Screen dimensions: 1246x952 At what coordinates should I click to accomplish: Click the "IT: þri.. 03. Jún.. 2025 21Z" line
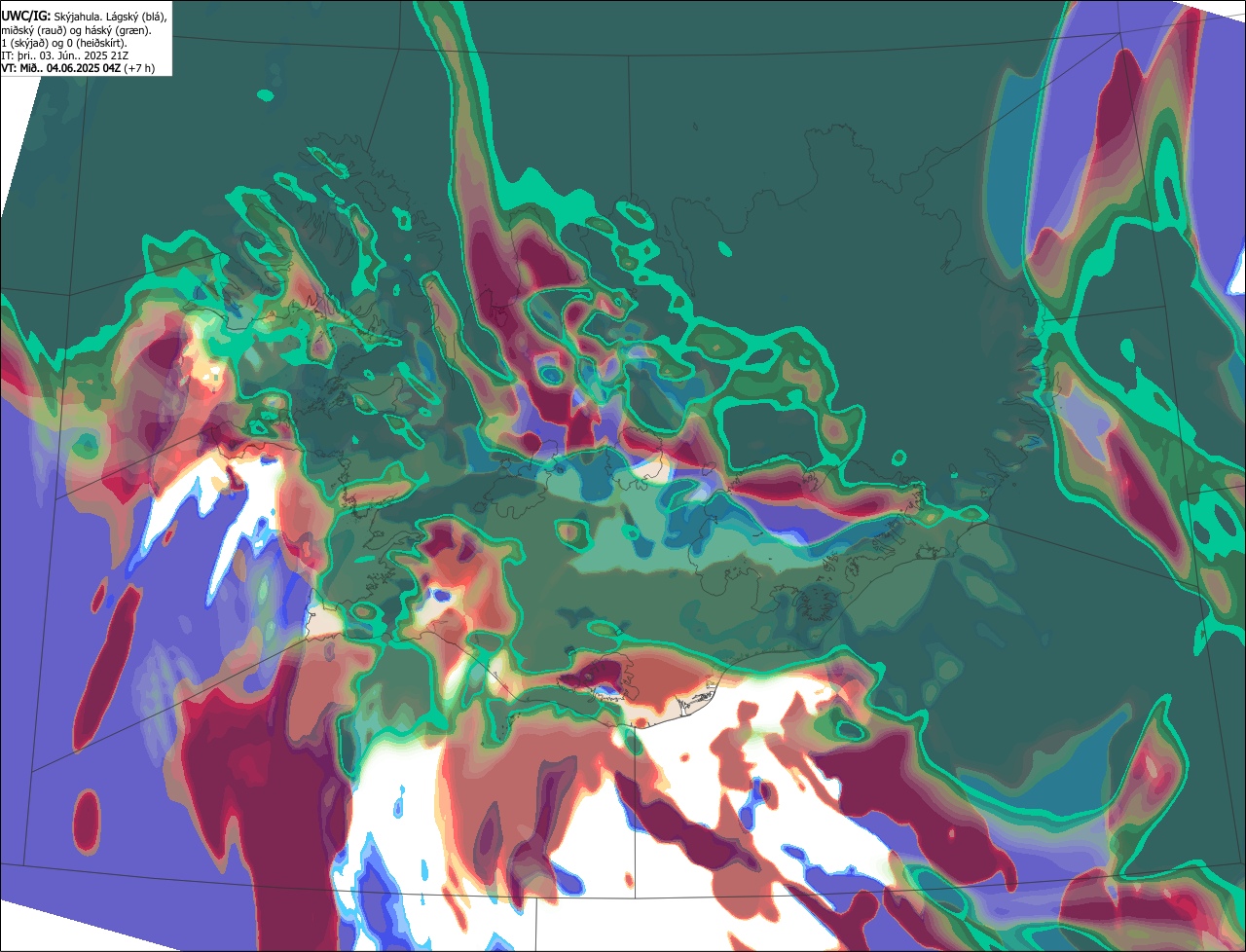[x=65, y=55]
